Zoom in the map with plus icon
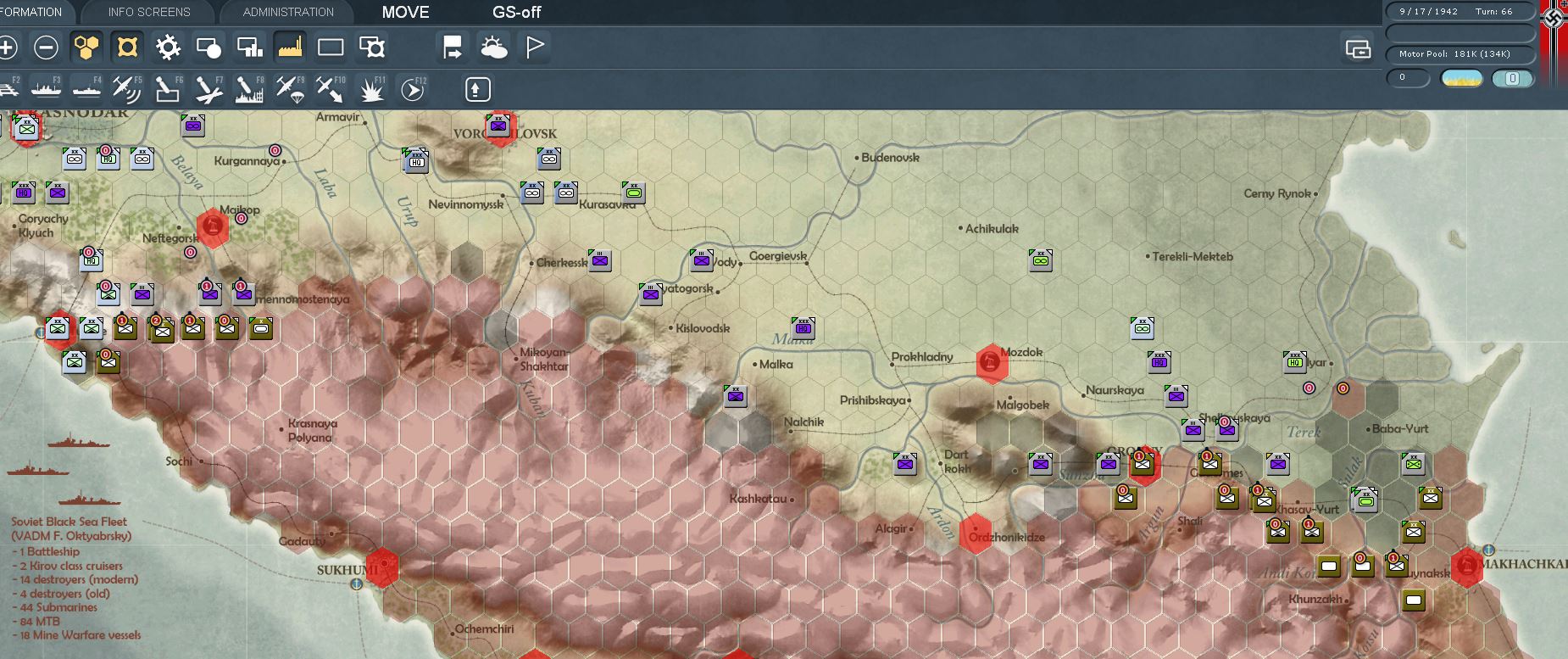1568x659 pixels. pos(7,47)
